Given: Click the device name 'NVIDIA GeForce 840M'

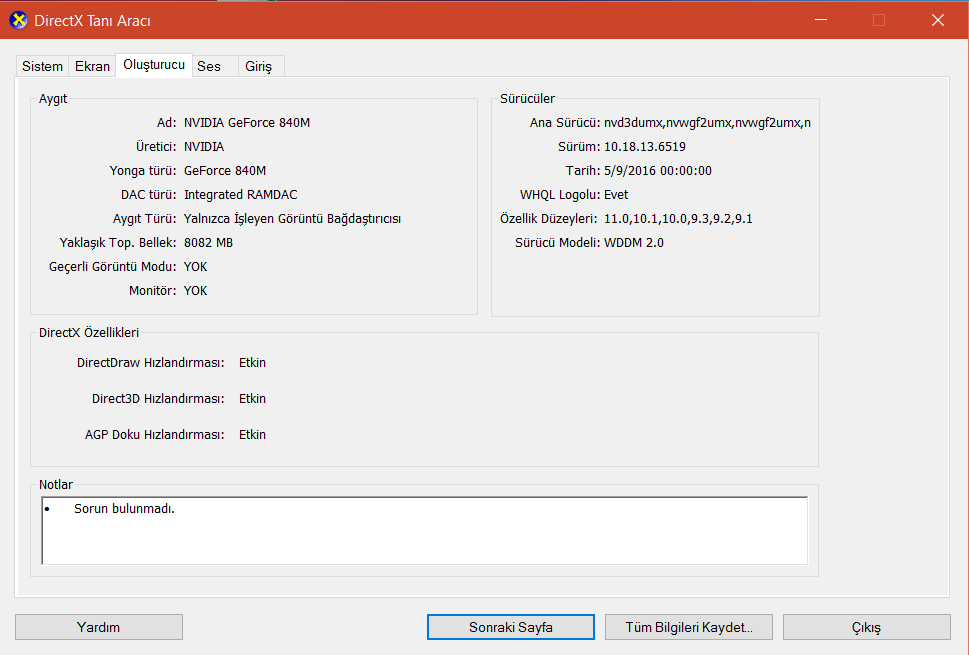Looking at the screenshot, I should tap(247, 122).
